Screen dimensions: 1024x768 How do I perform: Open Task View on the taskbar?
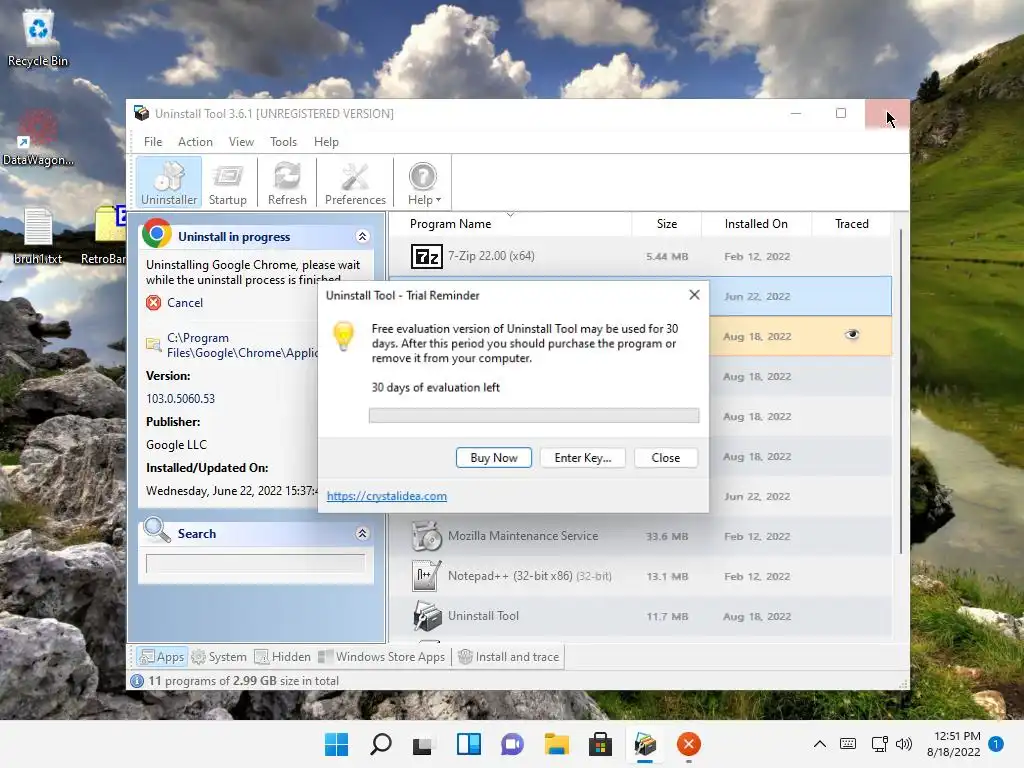coord(423,744)
